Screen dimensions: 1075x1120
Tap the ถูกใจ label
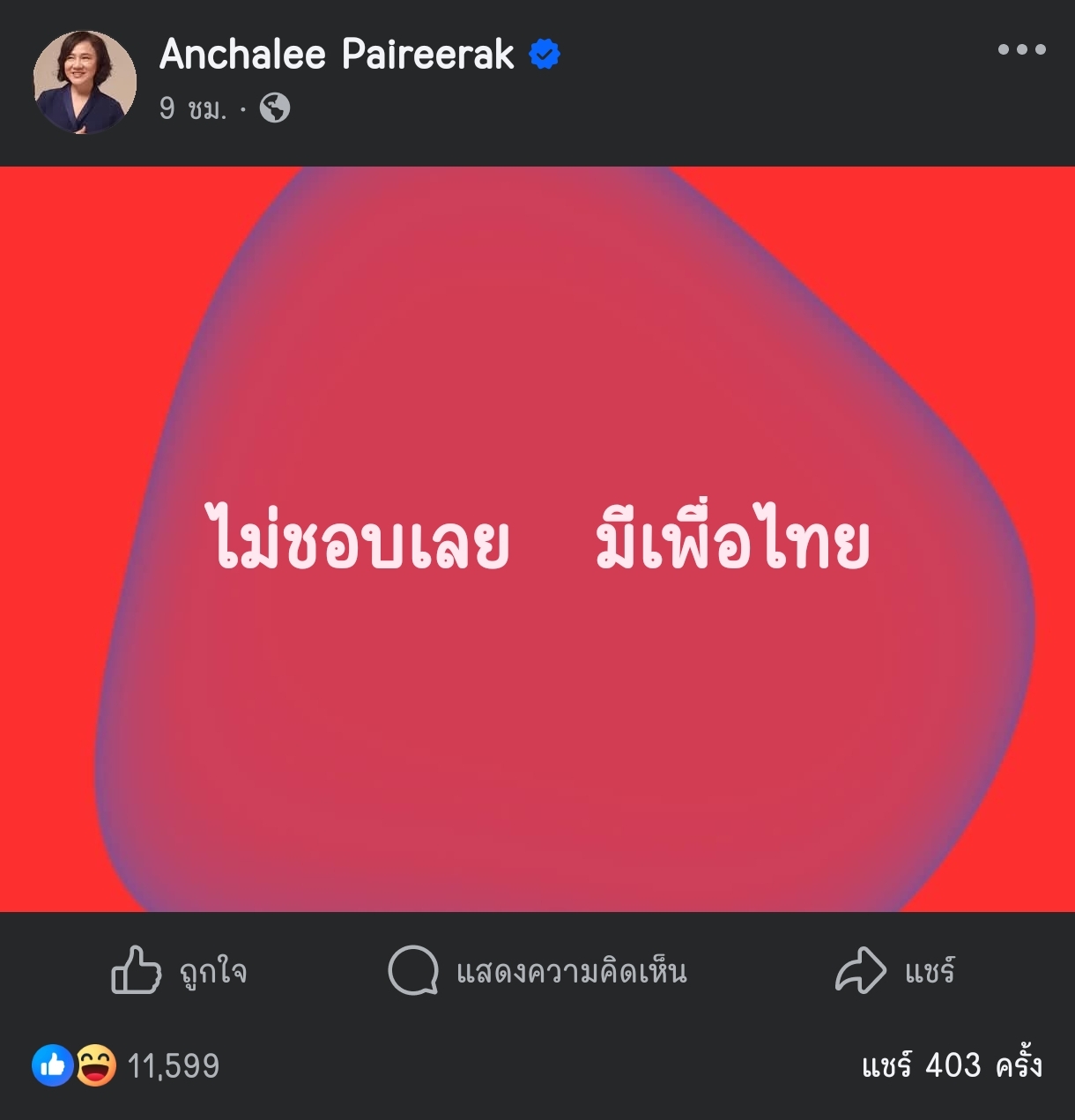coord(213,972)
